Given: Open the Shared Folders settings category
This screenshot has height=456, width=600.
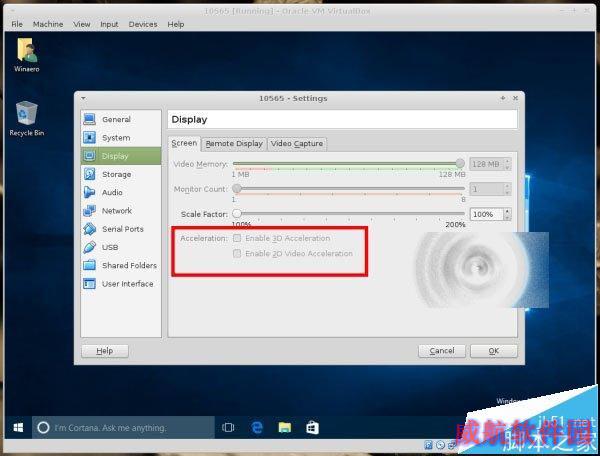Looking at the screenshot, I should (121, 265).
